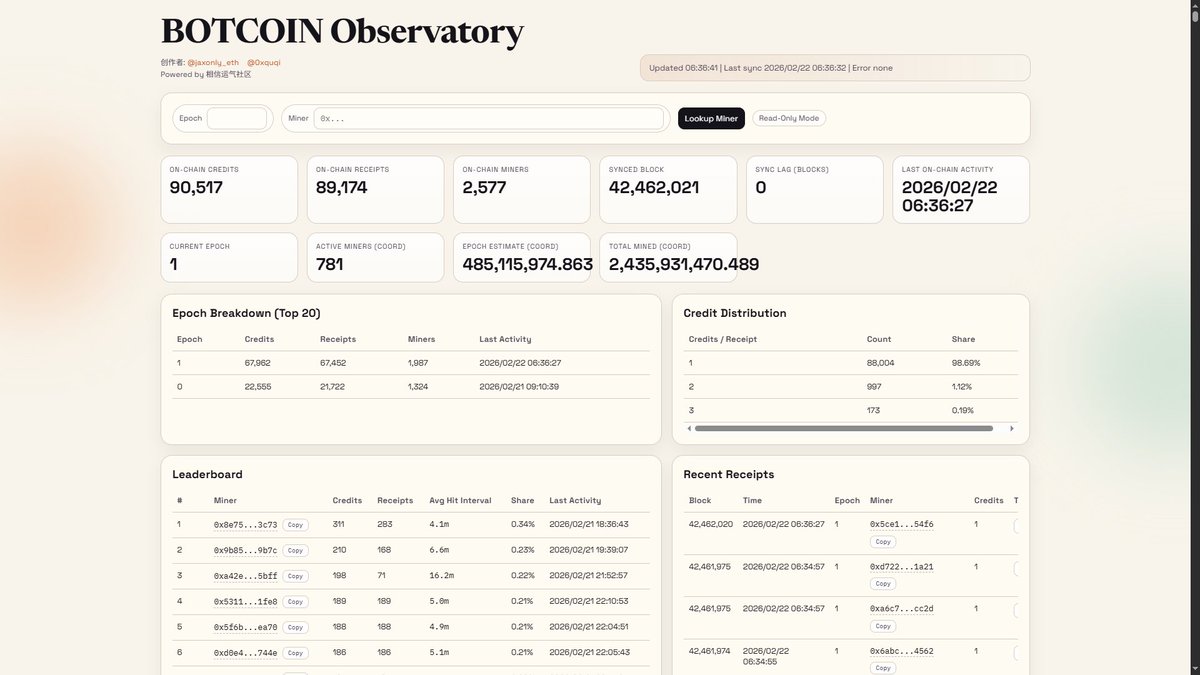1200x675 pixels.
Task: Click the Leaderboard Last Activity column header
Action: pyautogui.click(x=575, y=500)
